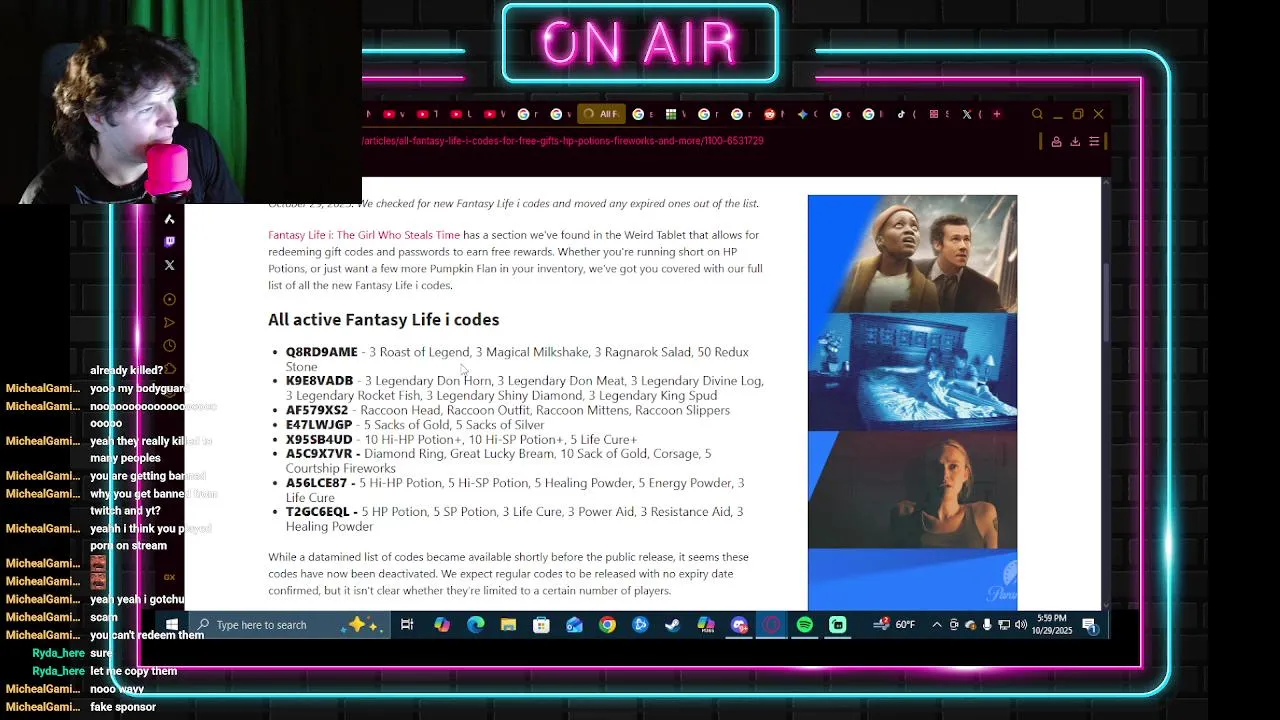Launch Copilot from the taskbar
The image size is (1280, 720).
click(x=442, y=625)
